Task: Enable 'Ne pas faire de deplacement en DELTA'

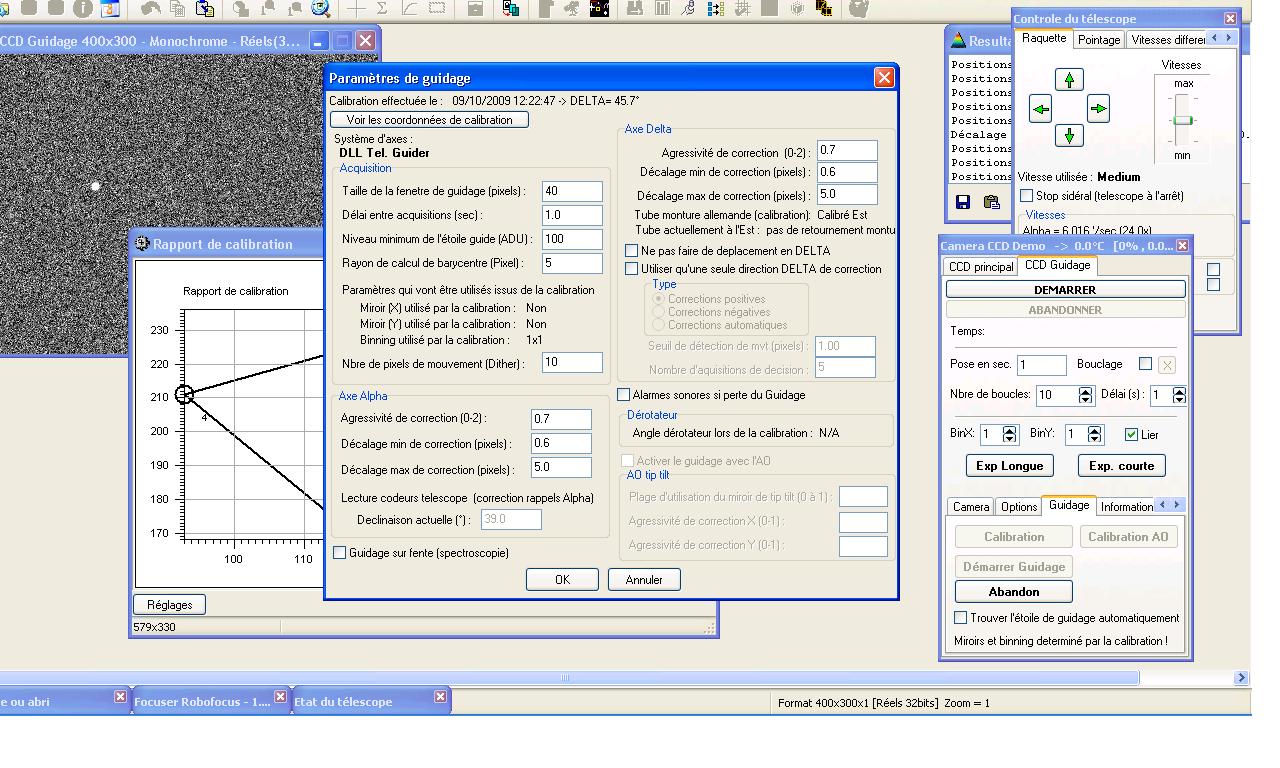Action: click(632, 251)
